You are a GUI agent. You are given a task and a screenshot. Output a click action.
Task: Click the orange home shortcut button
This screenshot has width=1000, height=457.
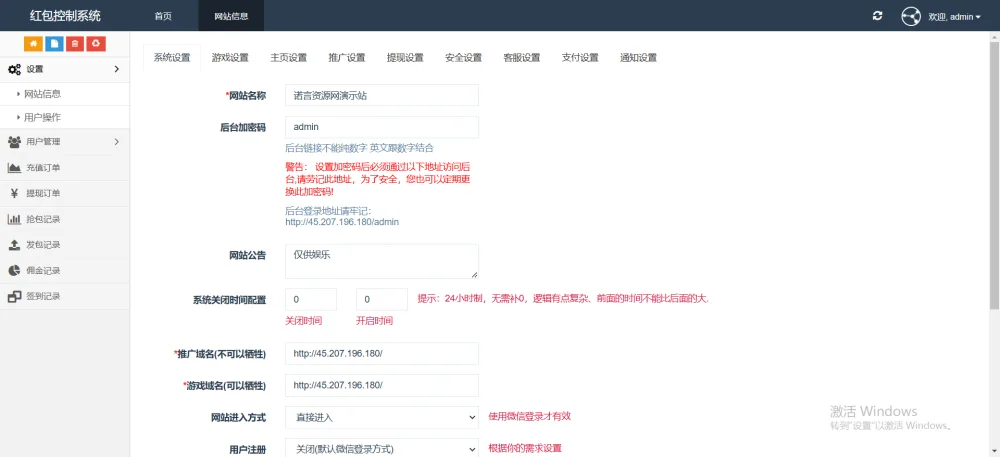pyautogui.click(x=33, y=43)
